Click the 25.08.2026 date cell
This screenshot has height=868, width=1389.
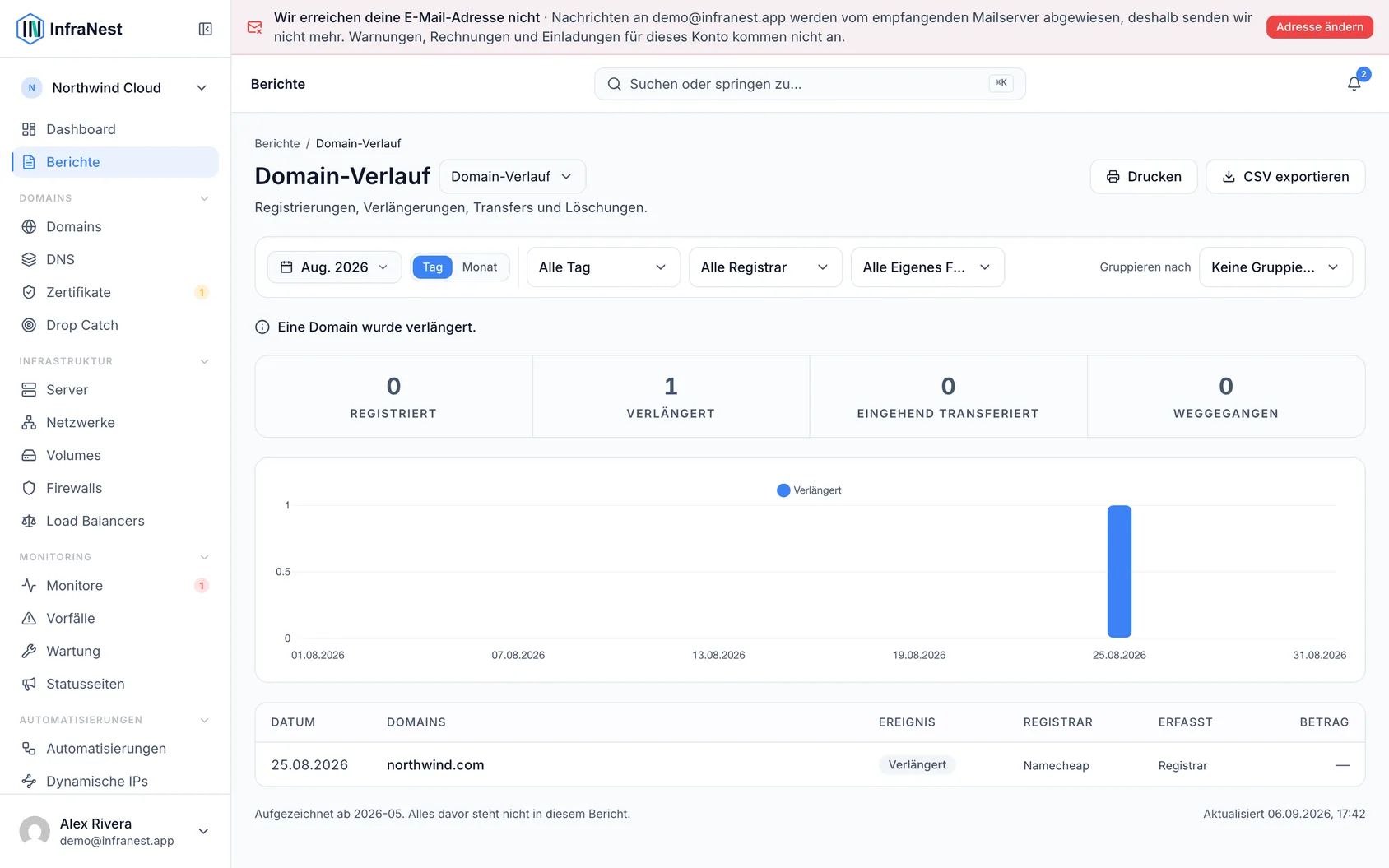coord(309,764)
